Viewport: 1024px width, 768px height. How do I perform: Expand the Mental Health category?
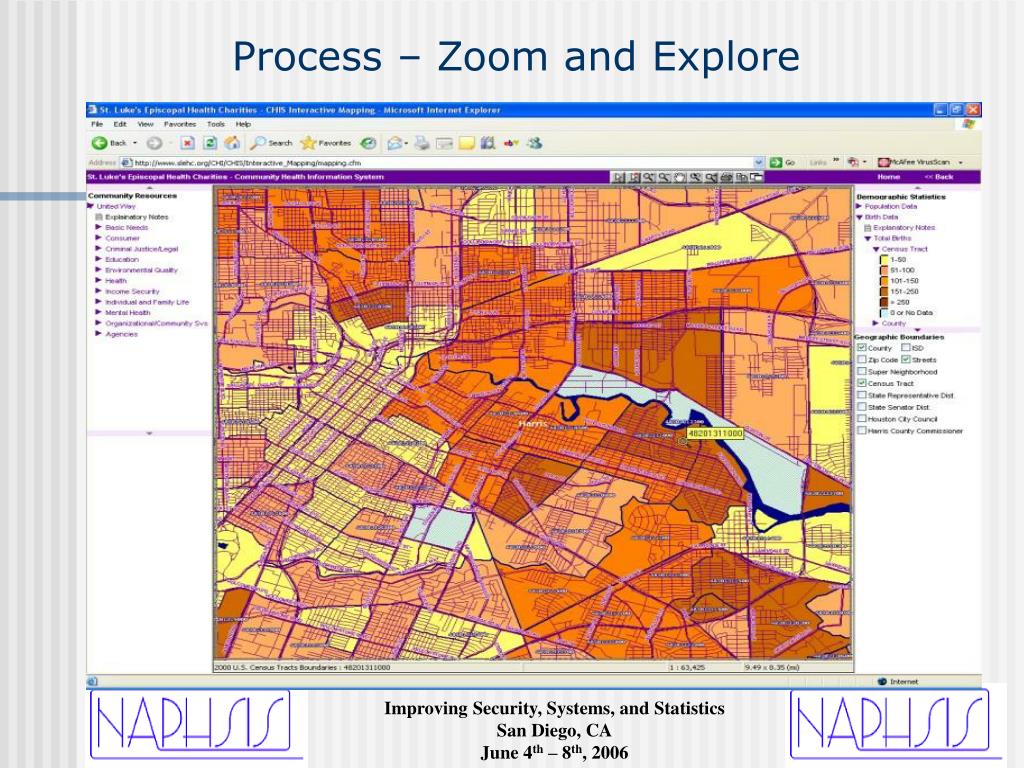tap(99, 313)
